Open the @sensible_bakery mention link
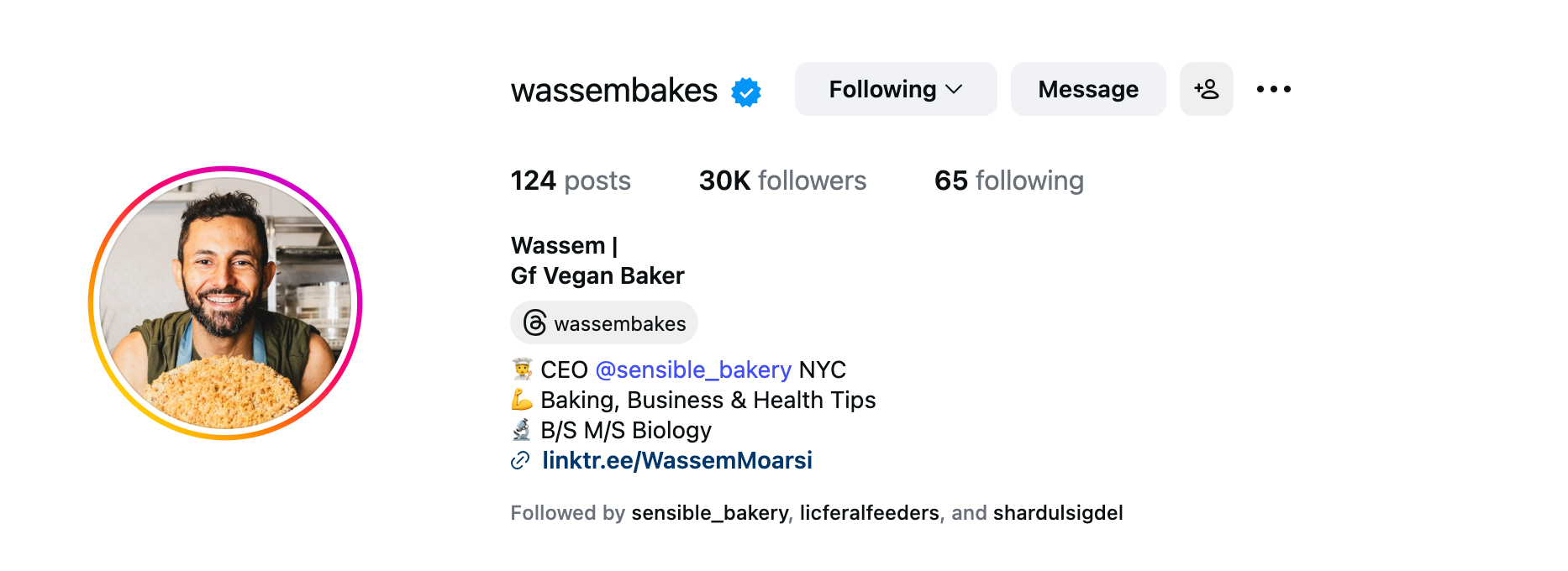Screen dimensions: 1568x571 [x=692, y=369]
